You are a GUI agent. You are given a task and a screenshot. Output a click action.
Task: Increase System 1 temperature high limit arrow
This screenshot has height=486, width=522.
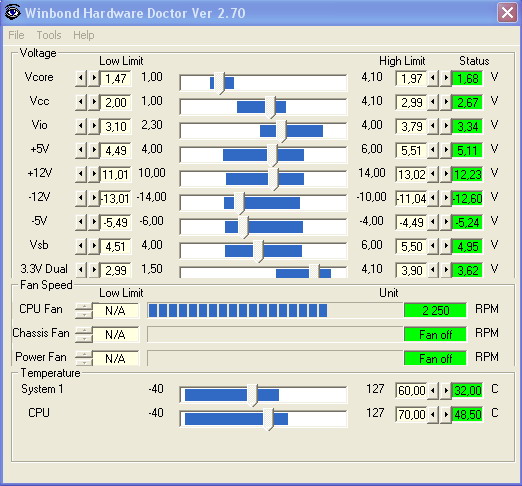click(446, 390)
